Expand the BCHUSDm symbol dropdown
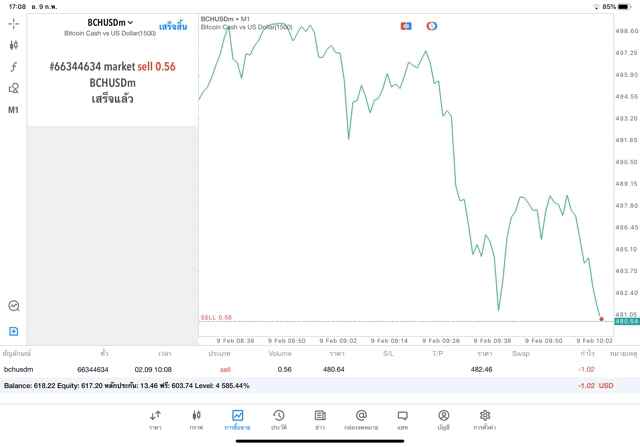 pyautogui.click(x=110, y=23)
